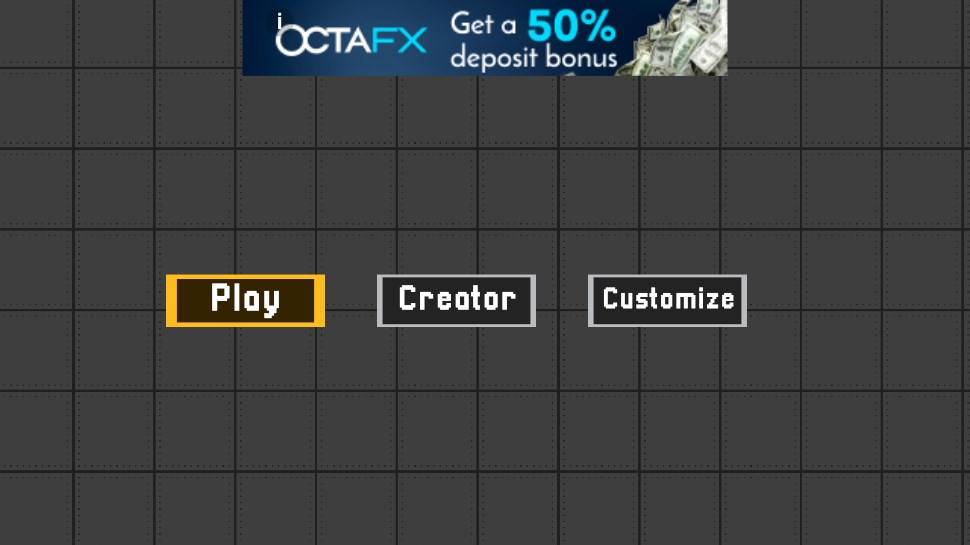Image resolution: width=970 pixels, height=545 pixels.
Task: Open the OctaFX advertisement banner
Action: click(485, 38)
